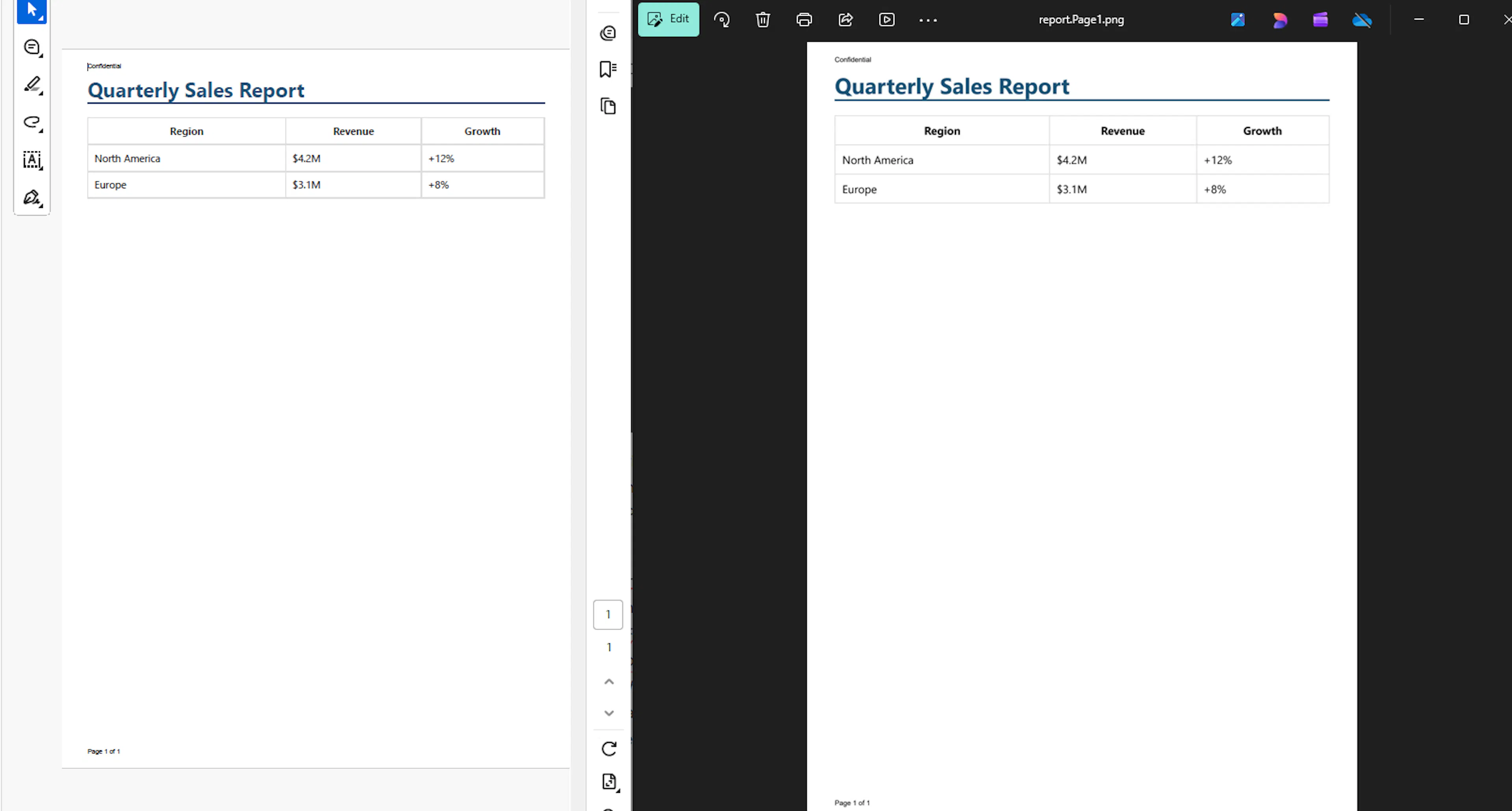Share the report.Page1.png image
1512x811 pixels.
845,19
